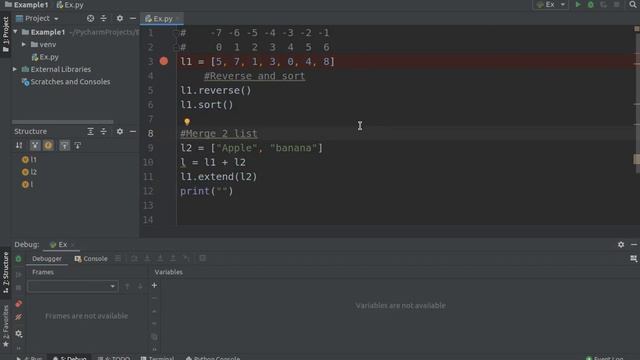This screenshot has width=640, height=360.
Task: Remove the breakpoint on line 3
Action: click(x=164, y=61)
